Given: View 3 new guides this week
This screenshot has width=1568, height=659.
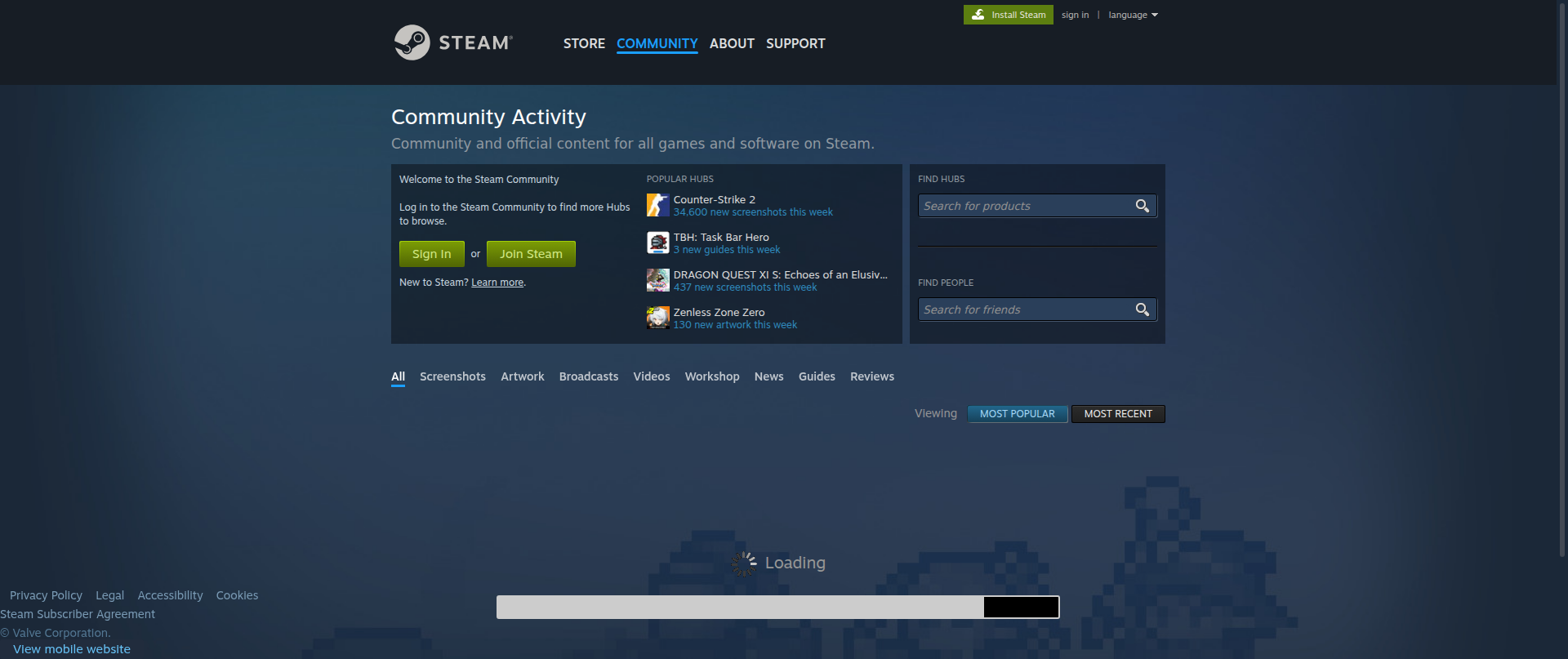Looking at the screenshot, I should tap(727, 250).
